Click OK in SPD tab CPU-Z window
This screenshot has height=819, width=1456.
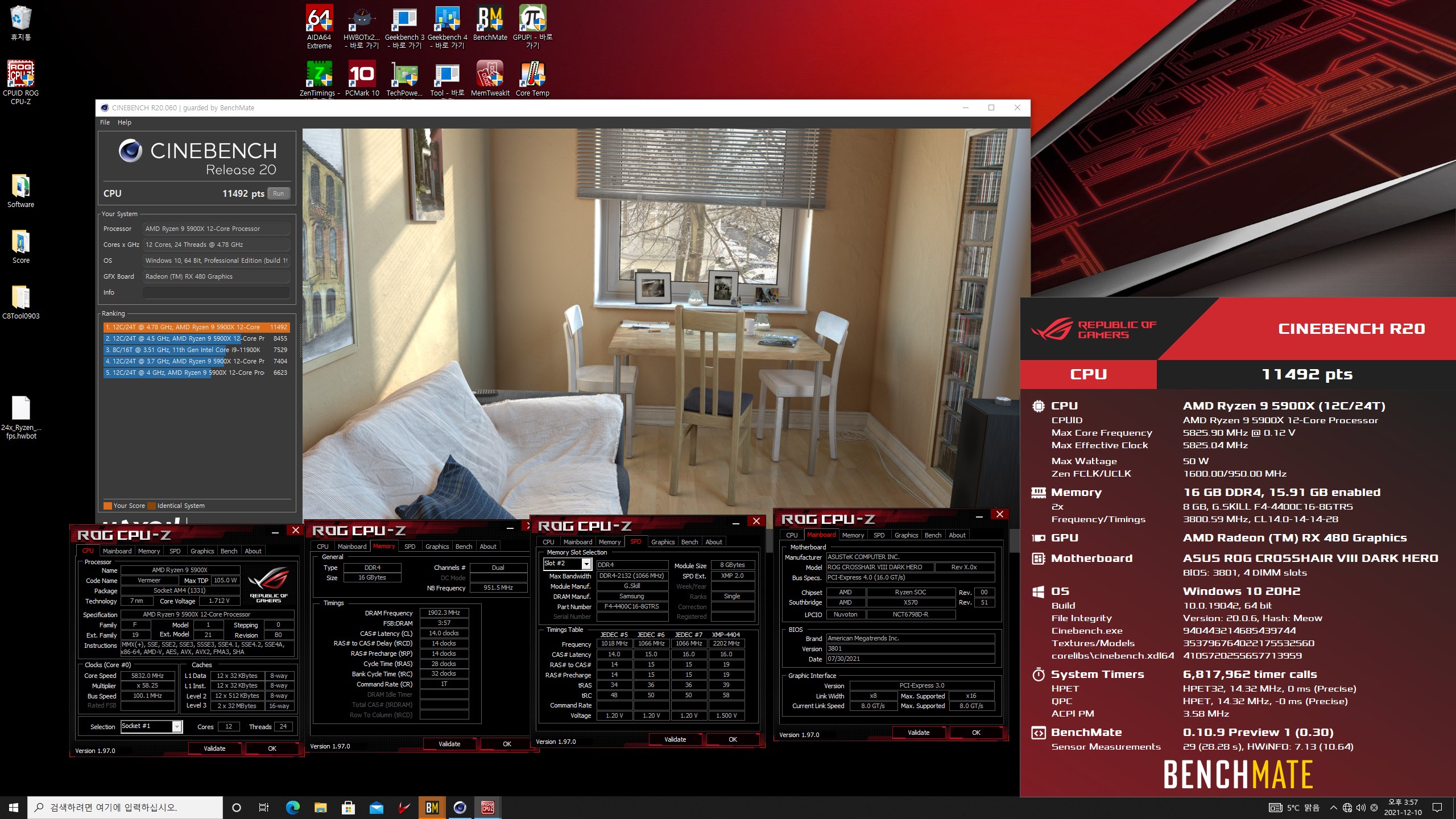click(733, 739)
